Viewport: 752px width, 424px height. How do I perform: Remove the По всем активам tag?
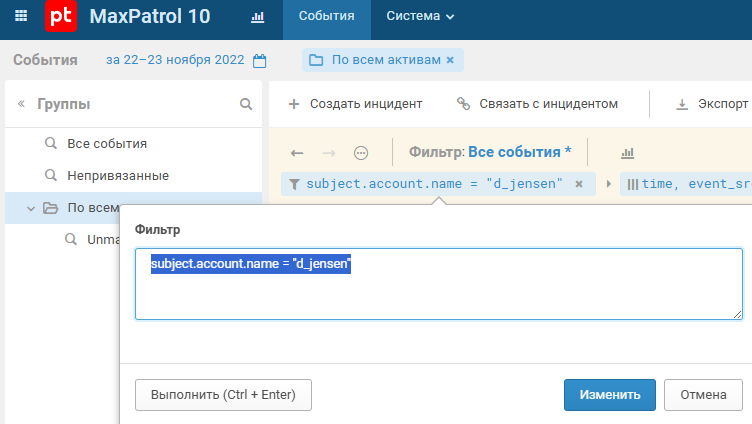point(450,60)
